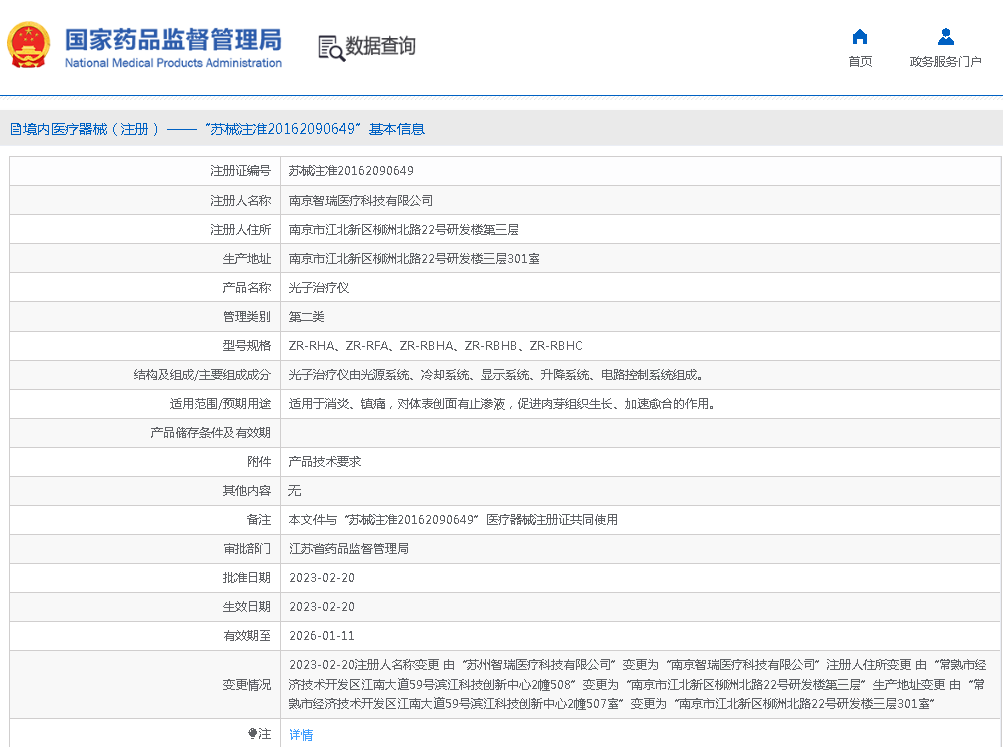The height and width of the screenshot is (747, 1003).
Task: Click approving department 江苏省药品监督管理局
Action: click(349, 549)
